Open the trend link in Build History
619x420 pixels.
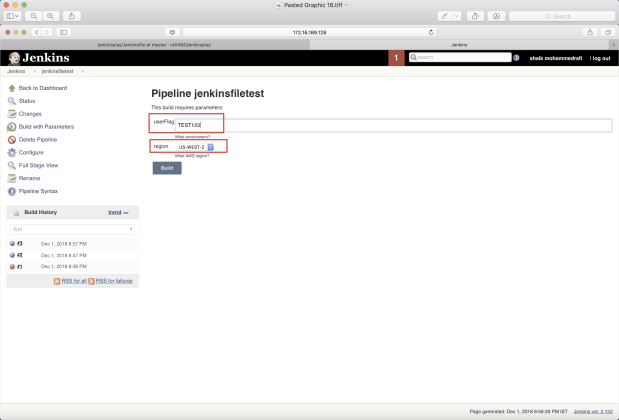coord(114,212)
